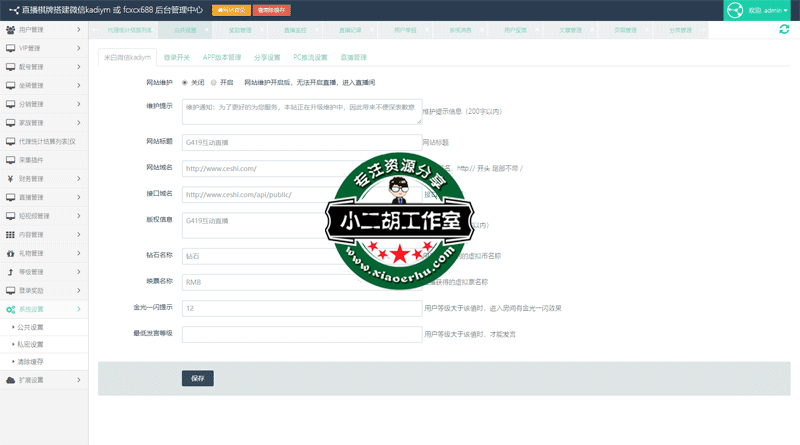800x445 pixels.
Task: Click the 保存 save button
Action: [x=197, y=379]
